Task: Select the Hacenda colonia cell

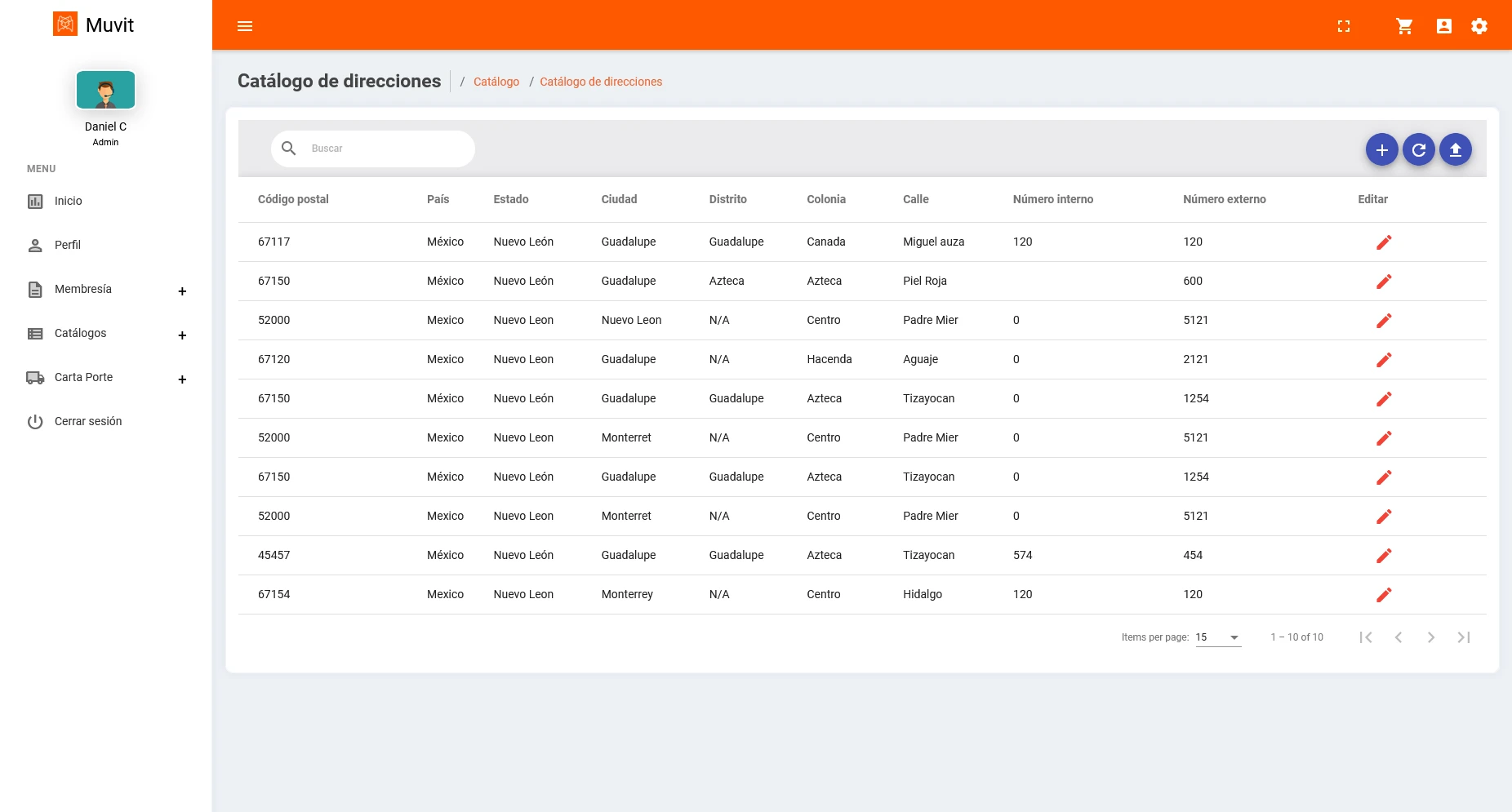Action: pos(829,359)
